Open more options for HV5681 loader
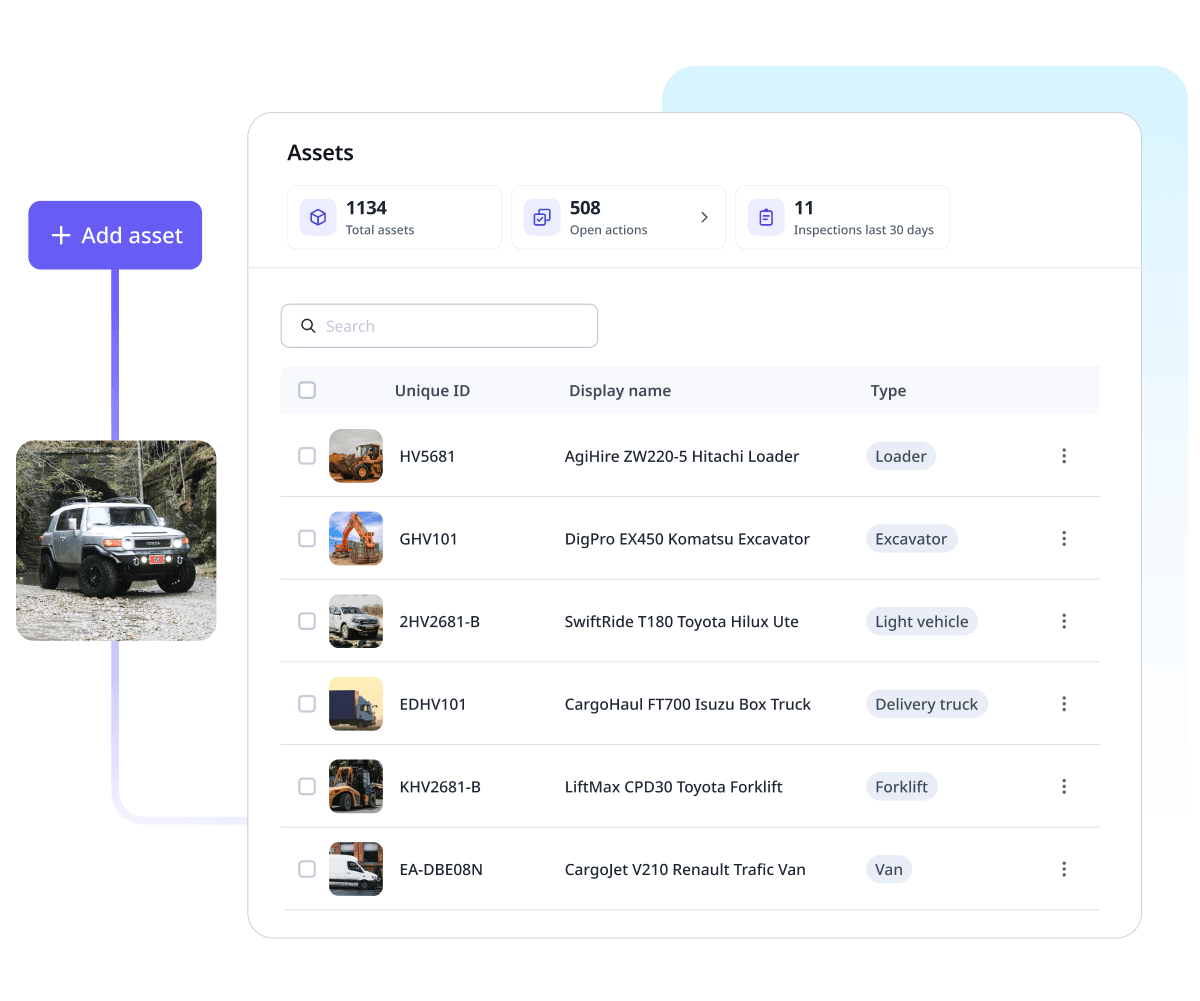1200x1001 pixels. (x=1064, y=456)
